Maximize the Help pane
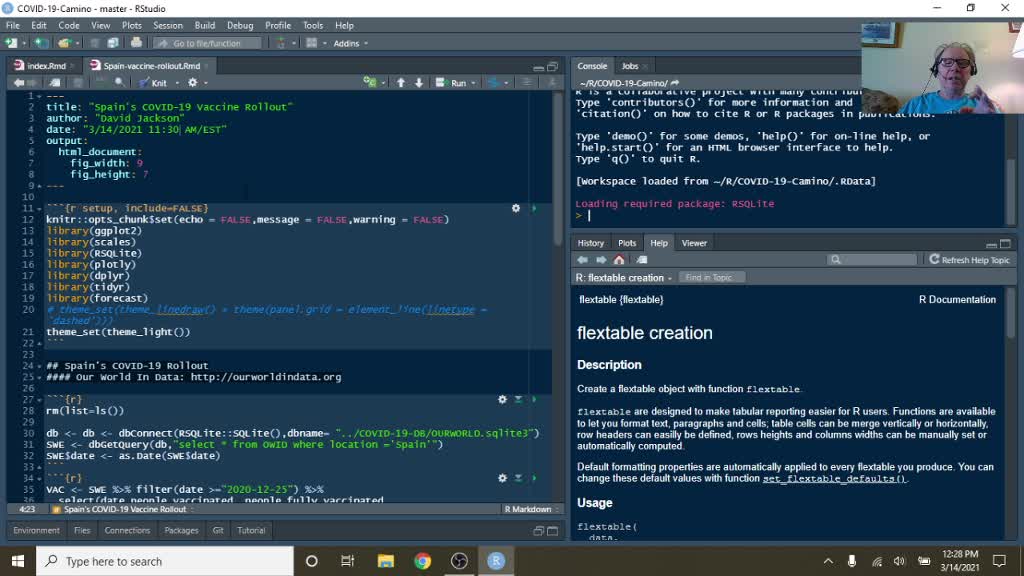The height and width of the screenshot is (576, 1024). [1006, 244]
